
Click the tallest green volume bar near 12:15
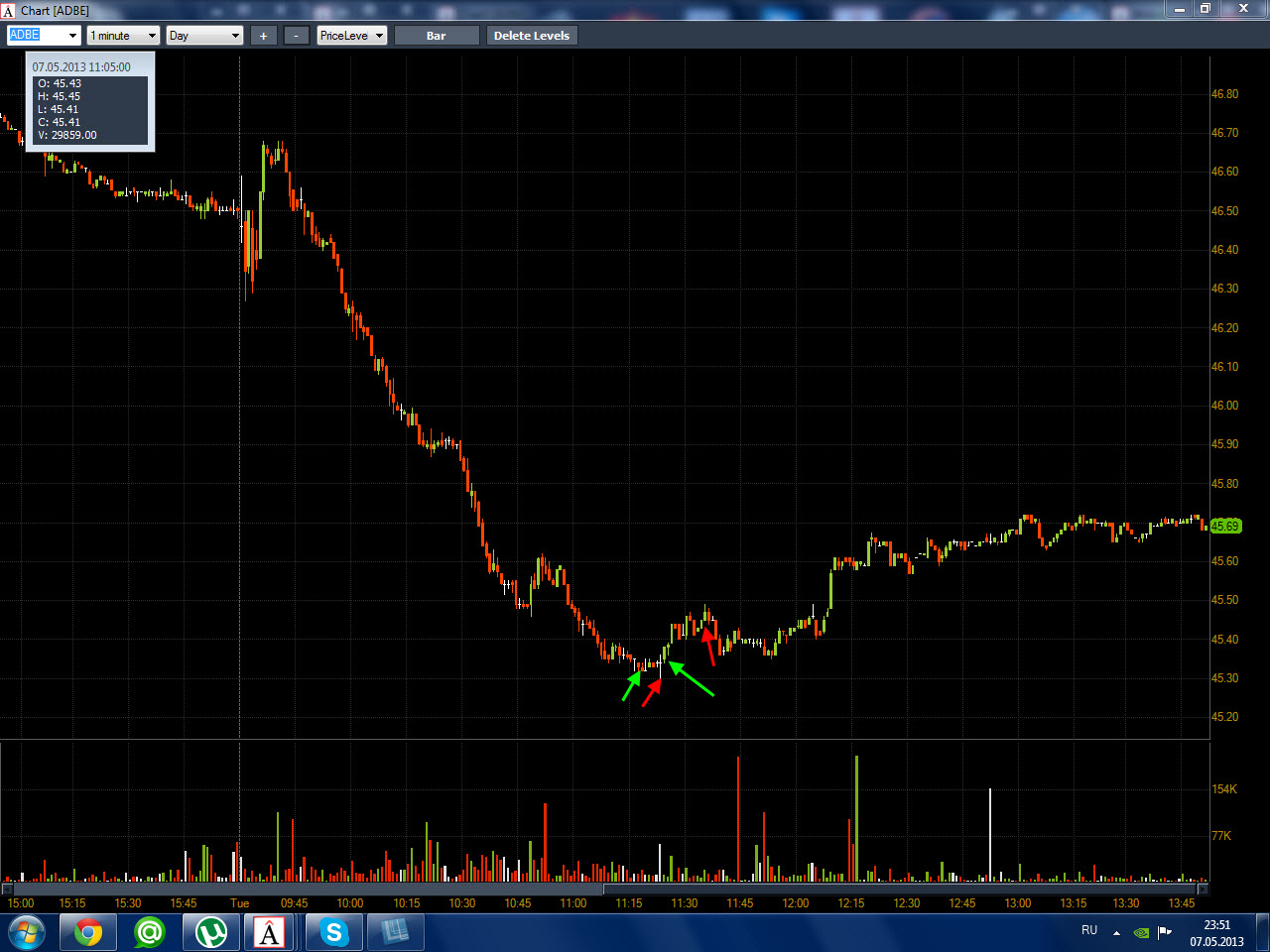point(856,819)
